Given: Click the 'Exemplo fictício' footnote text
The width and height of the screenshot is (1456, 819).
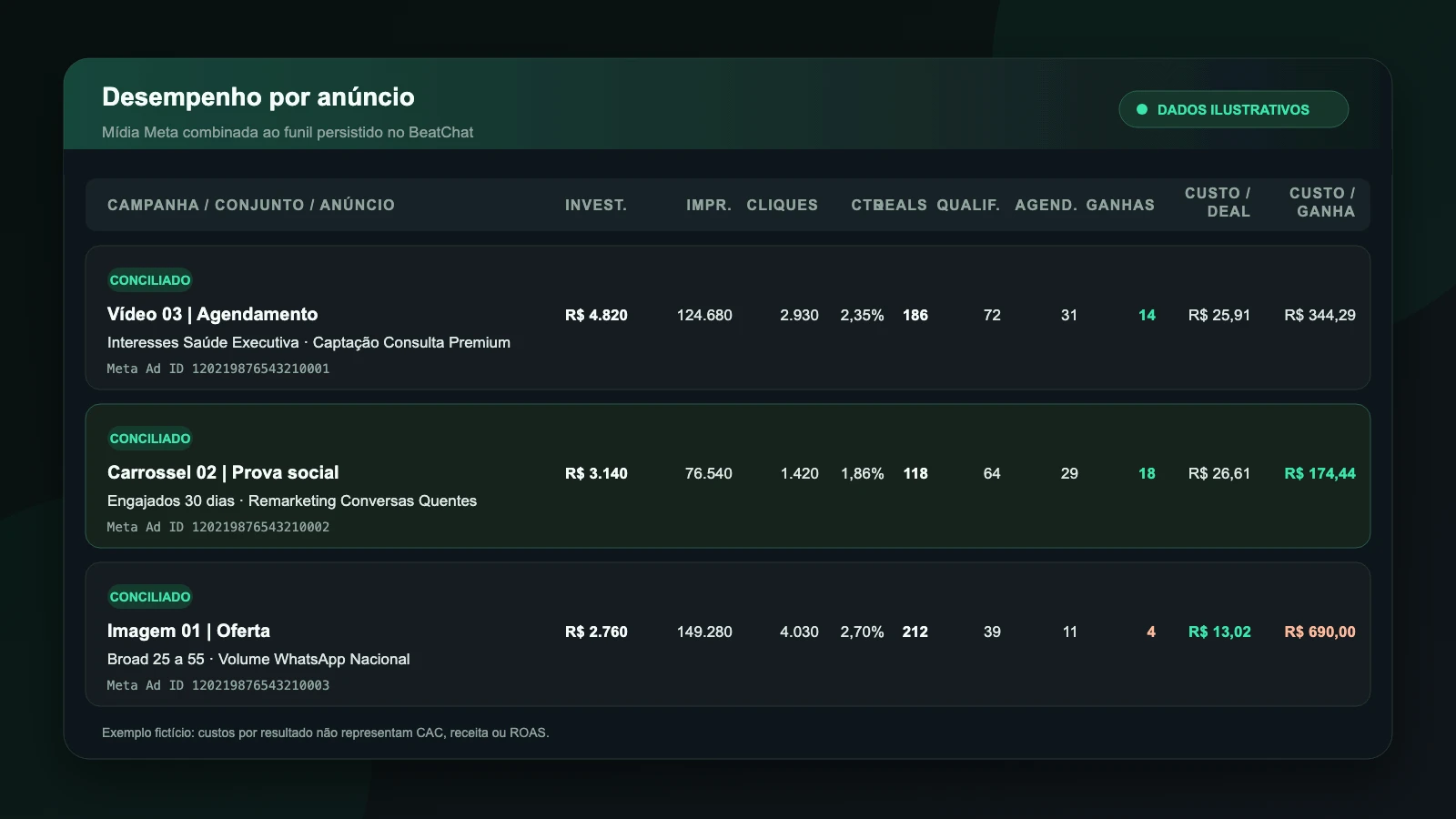Looking at the screenshot, I should pyautogui.click(x=326, y=733).
